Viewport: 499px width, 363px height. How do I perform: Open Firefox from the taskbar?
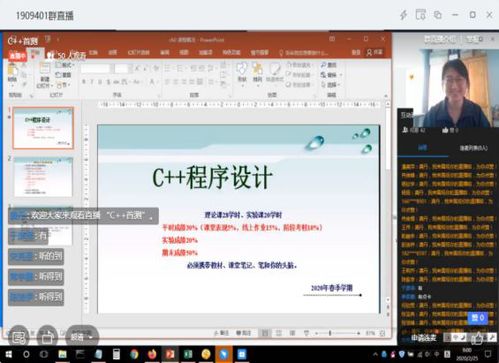[x=152, y=354]
